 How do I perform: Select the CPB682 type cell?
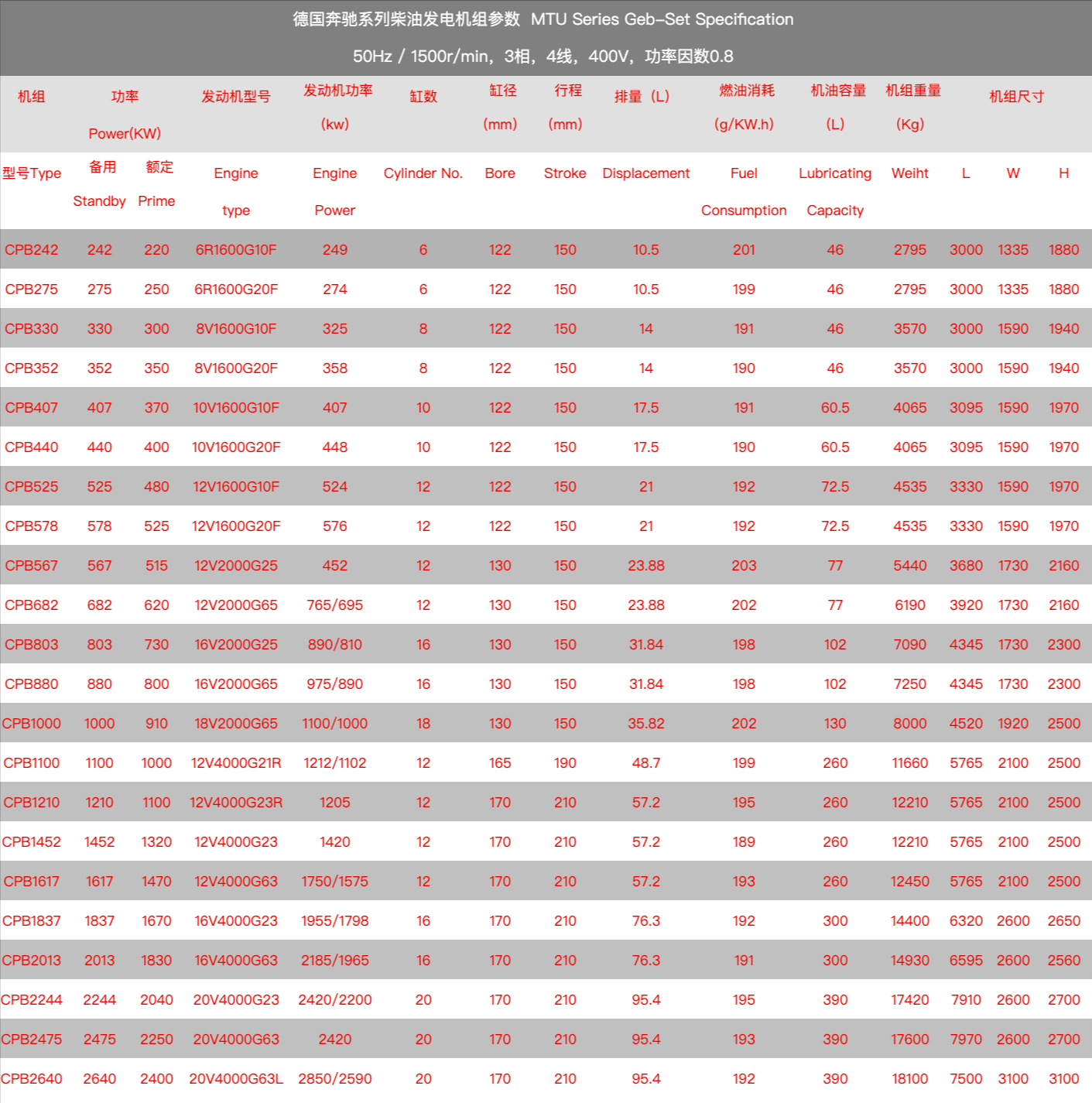(32, 605)
